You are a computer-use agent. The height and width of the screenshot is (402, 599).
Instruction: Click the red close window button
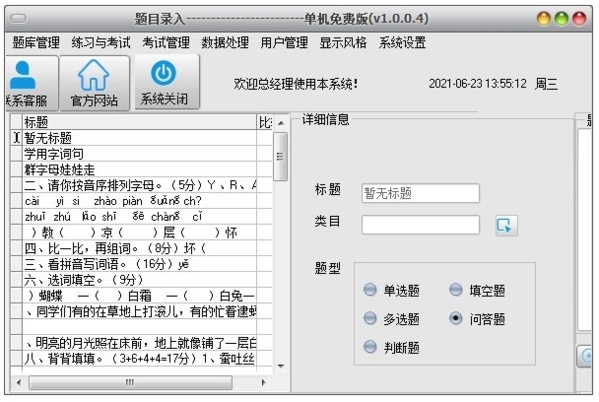pos(579,19)
